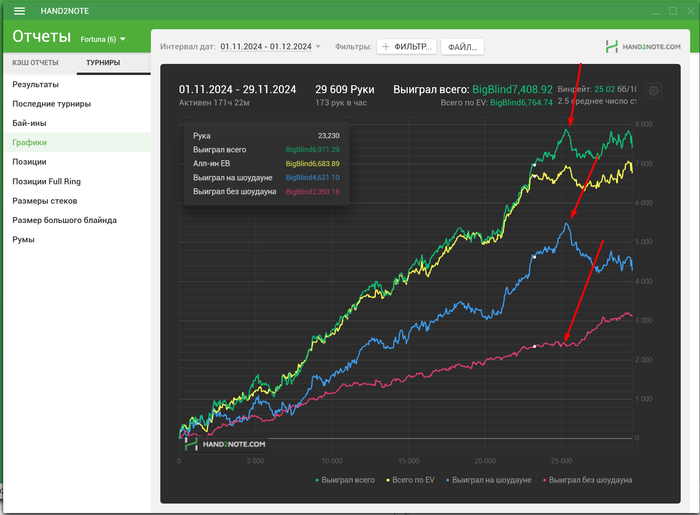The width and height of the screenshot is (700, 515).
Task: Switch to the КЭШ ОТЧЕТЫ tab
Action: (35, 62)
